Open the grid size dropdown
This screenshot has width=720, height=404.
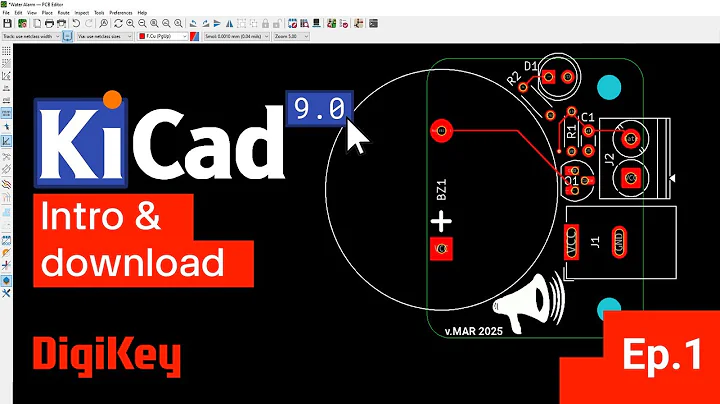pyautogui.click(x=236, y=36)
